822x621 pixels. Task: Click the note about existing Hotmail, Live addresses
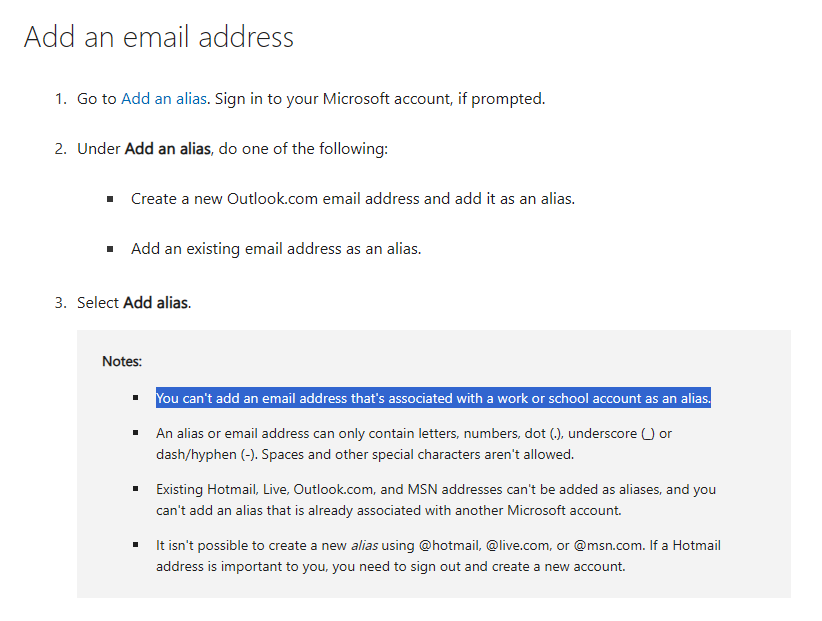pos(436,500)
